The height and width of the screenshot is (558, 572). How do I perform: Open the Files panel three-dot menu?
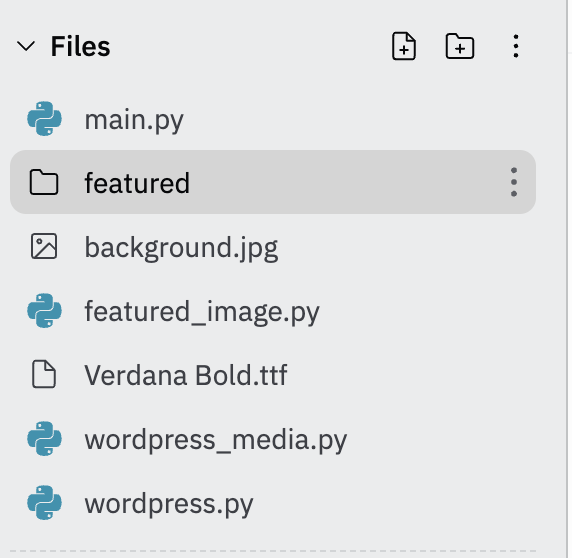pyautogui.click(x=515, y=46)
